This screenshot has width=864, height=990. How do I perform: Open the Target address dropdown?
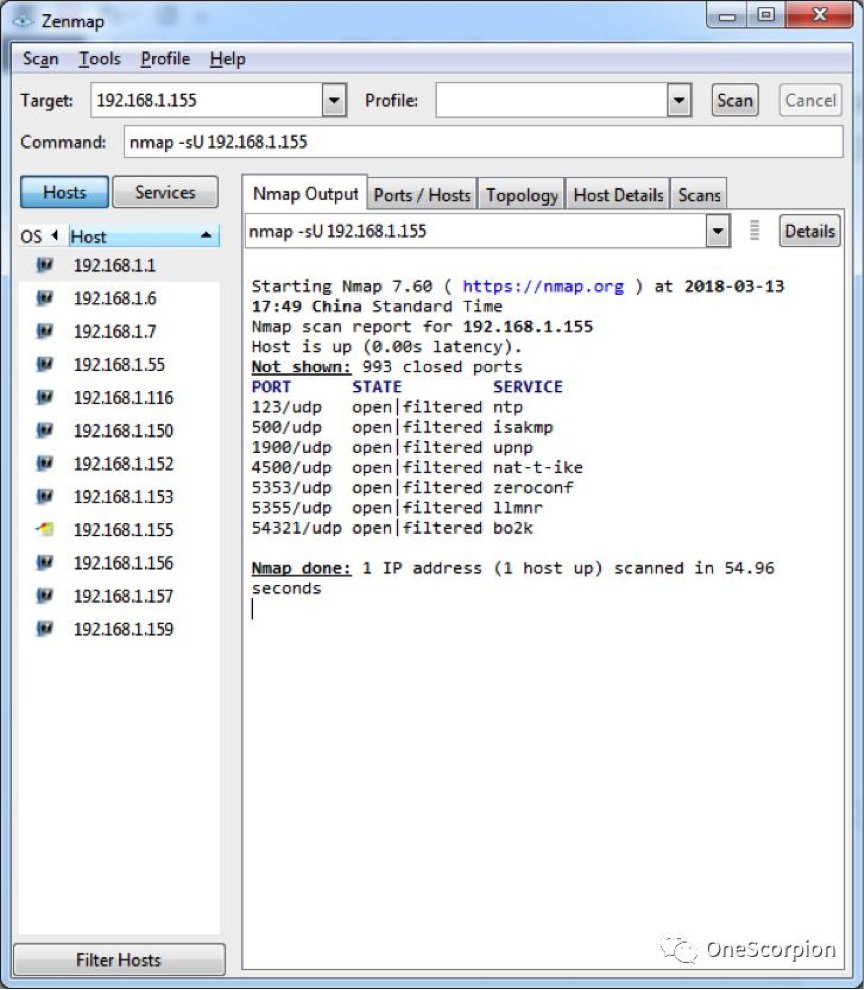334,100
